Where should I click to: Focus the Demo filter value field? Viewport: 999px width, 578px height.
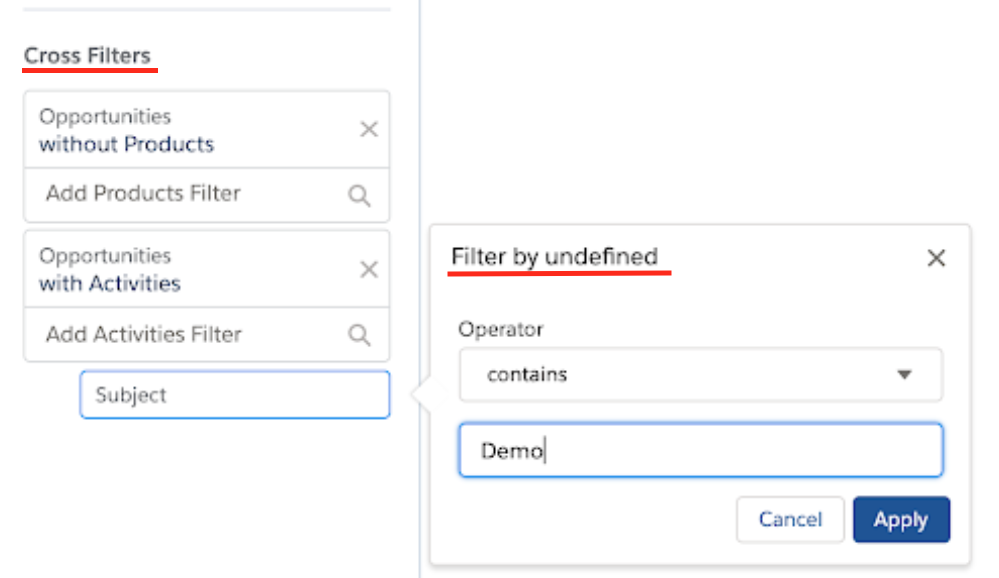pyautogui.click(x=700, y=450)
